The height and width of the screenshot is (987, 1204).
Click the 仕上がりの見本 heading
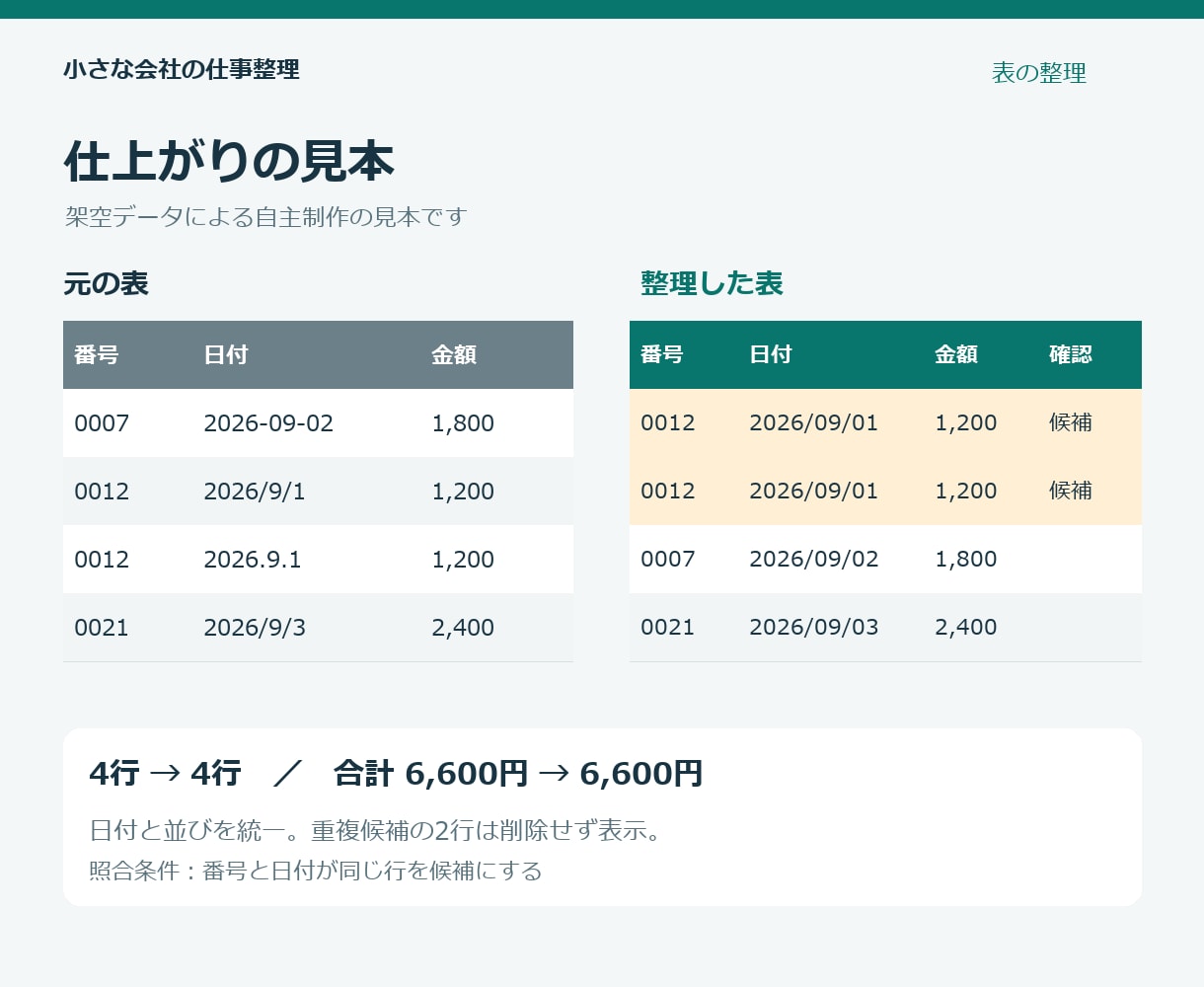coord(229,161)
